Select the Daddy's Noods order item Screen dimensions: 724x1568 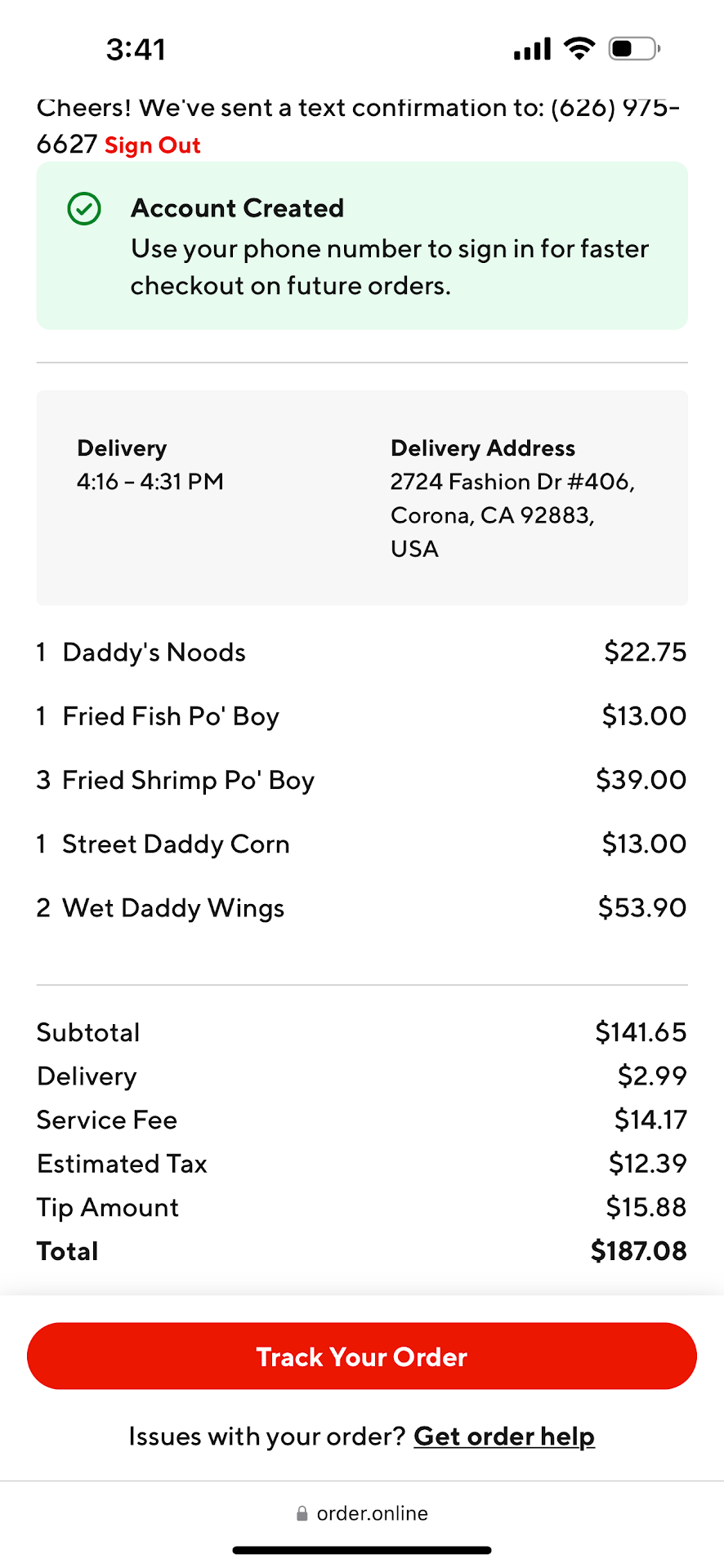(x=154, y=653)
